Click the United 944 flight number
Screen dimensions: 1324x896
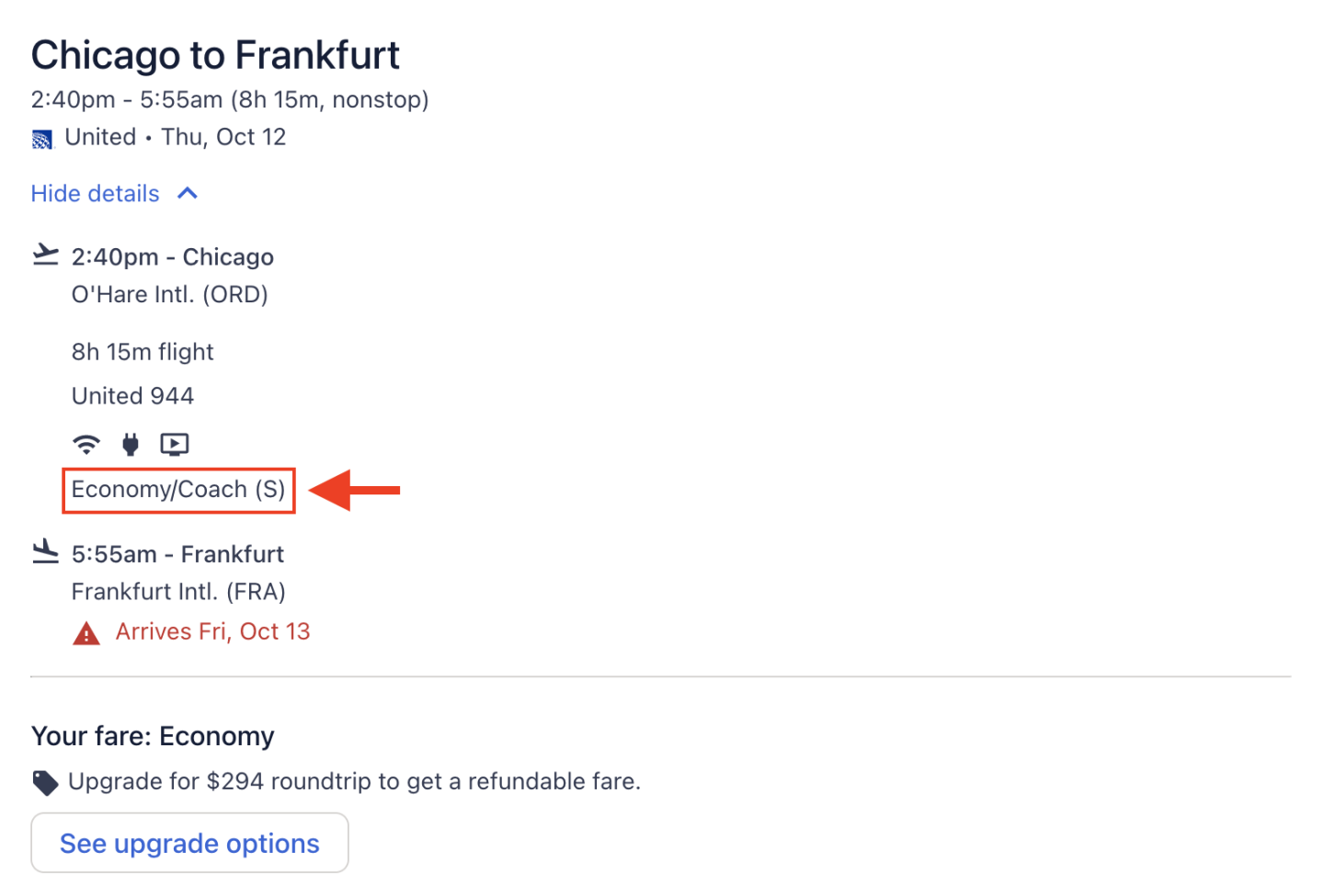tap(133, 396)
